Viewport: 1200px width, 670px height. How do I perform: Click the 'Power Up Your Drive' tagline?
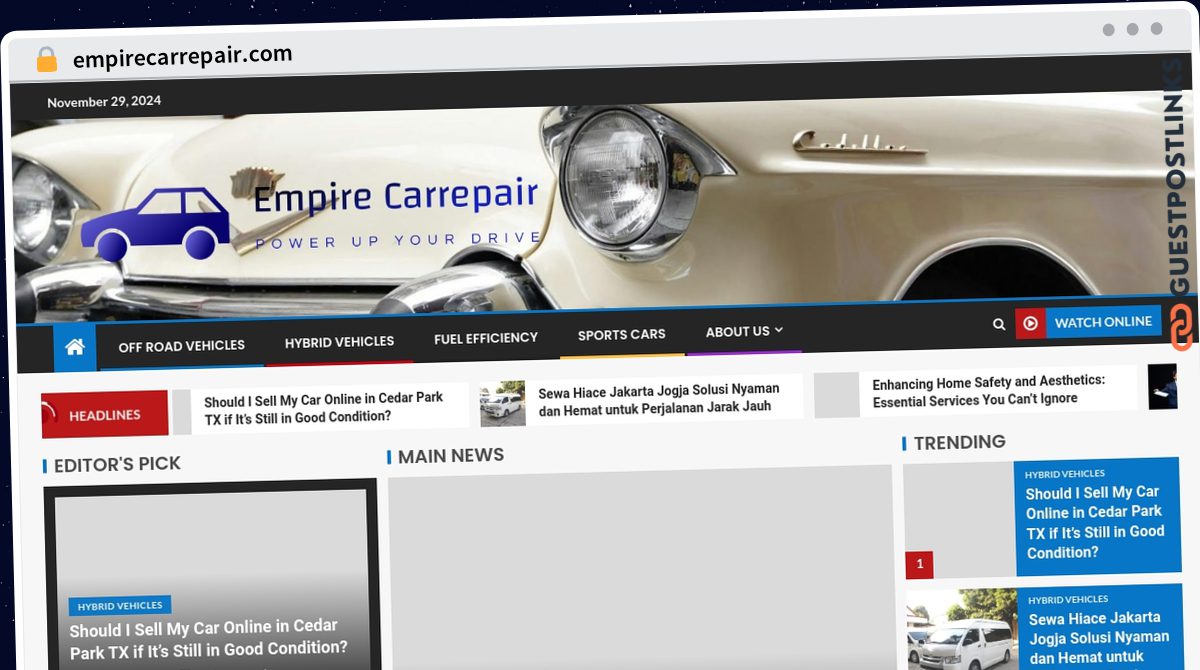coord(399,240)
